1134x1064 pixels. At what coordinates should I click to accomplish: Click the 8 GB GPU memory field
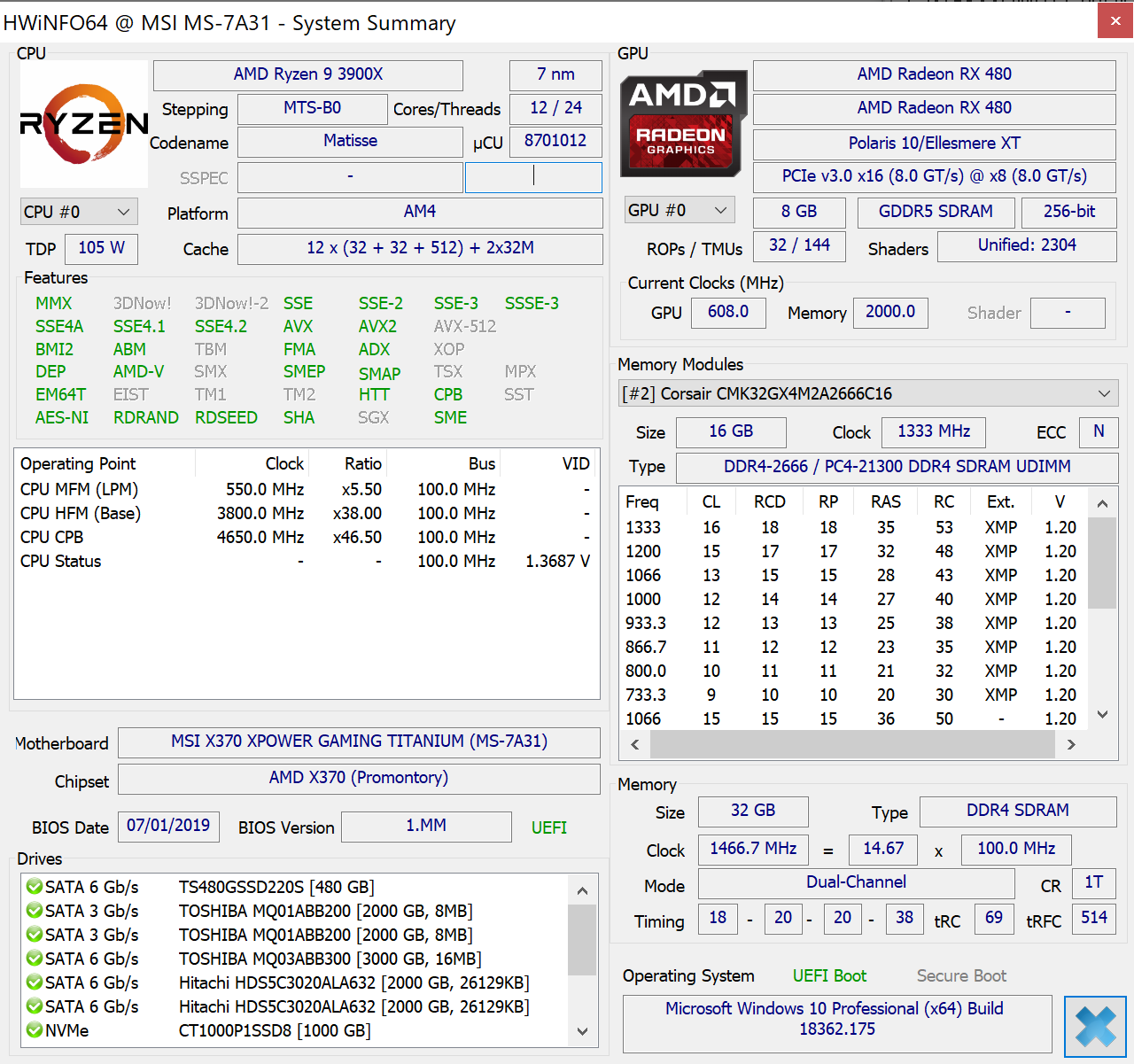(799, 213)
